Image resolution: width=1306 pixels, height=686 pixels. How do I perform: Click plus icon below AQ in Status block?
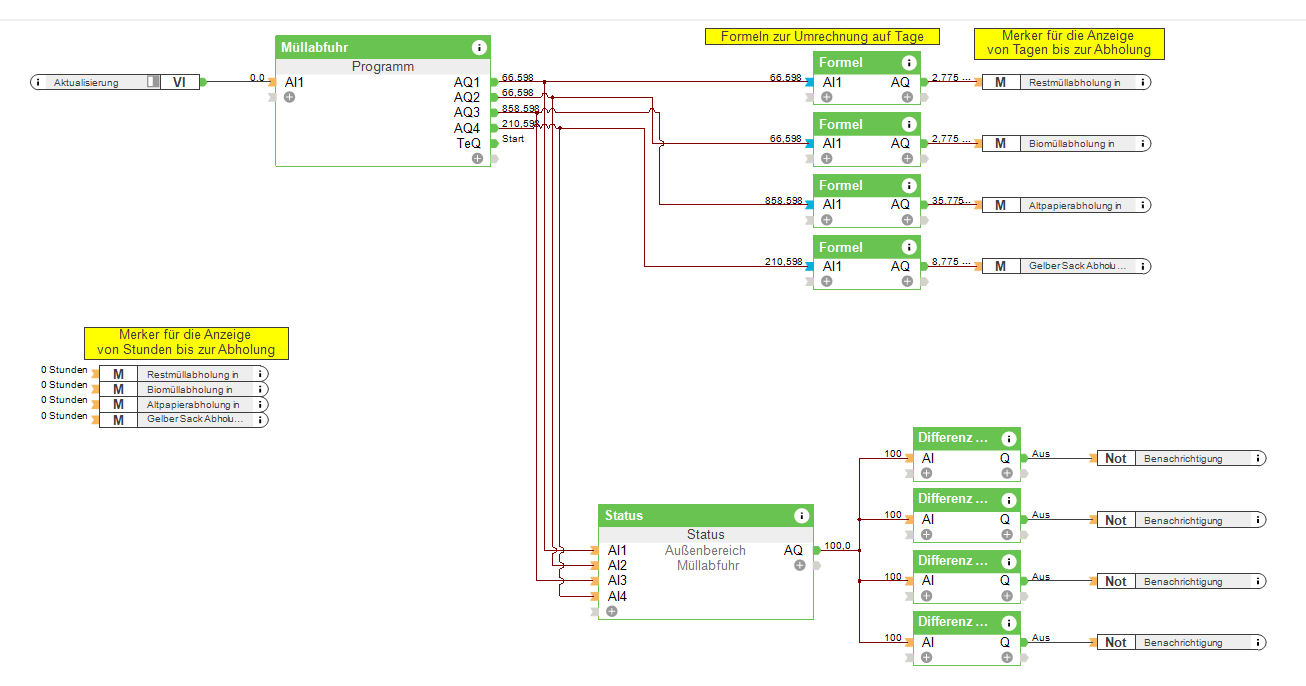(x=799, y=565)
